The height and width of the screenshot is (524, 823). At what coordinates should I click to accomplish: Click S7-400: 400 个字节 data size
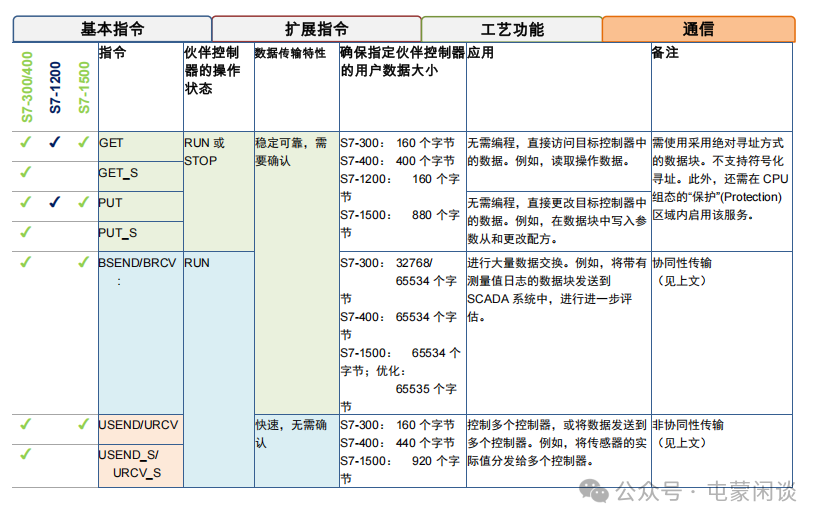pos(397,161)
